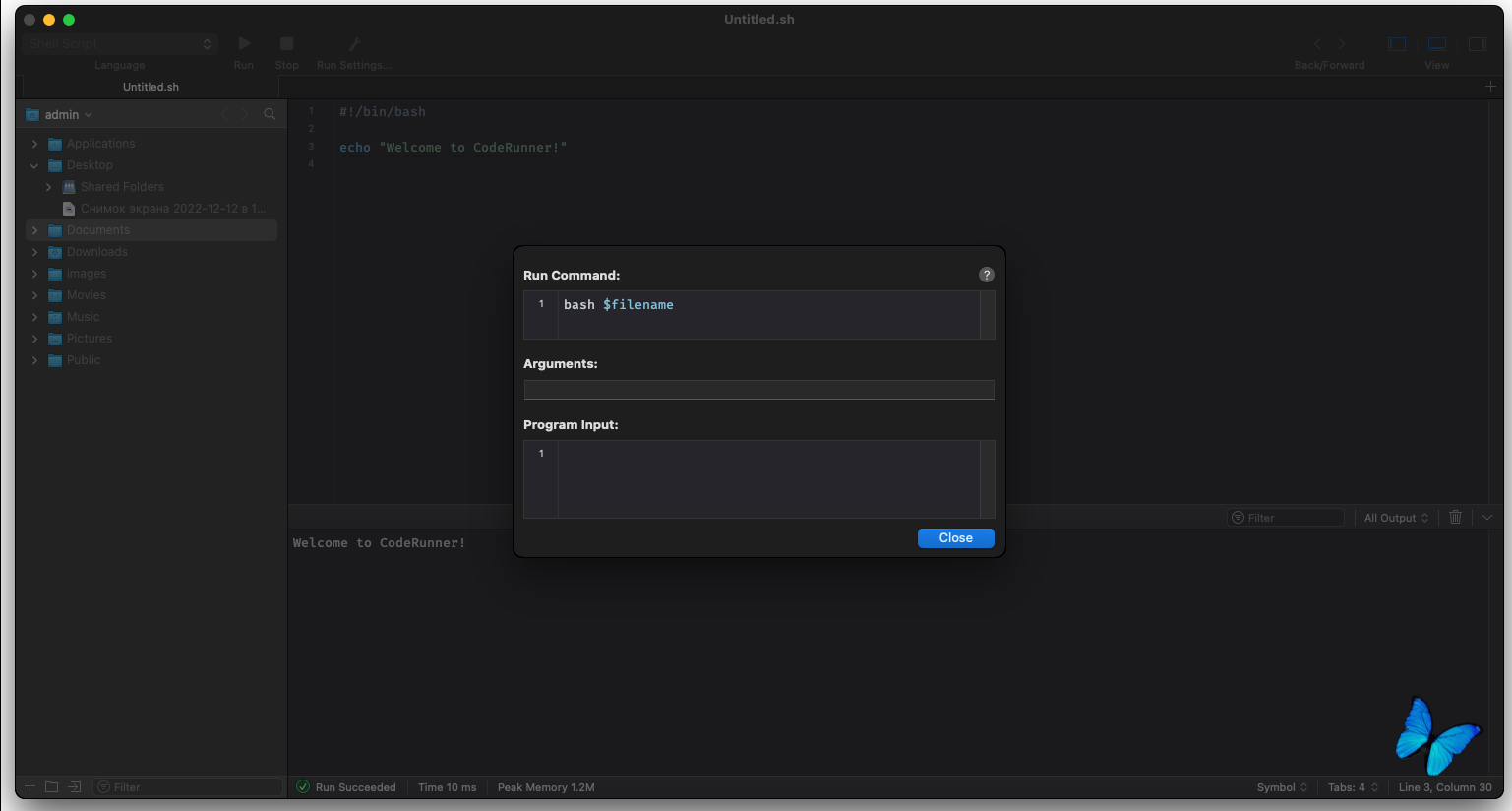Select the Снимок экрана file
Viewport: 1512px width, 811px height.
pos(151,209)
